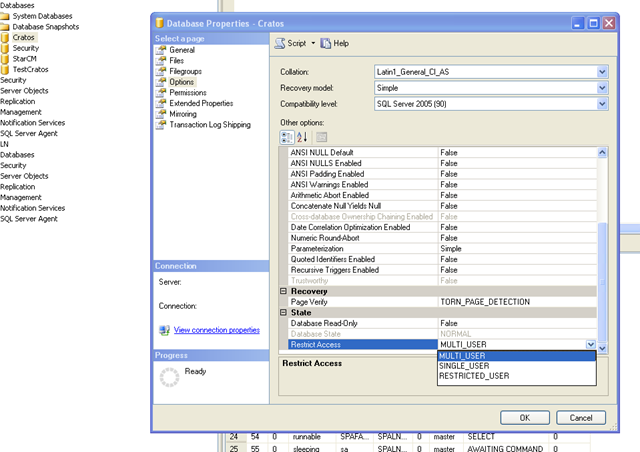Select the Quoted Identifiers Enabled row
640x452 pixels.
(x=442, y=259)
